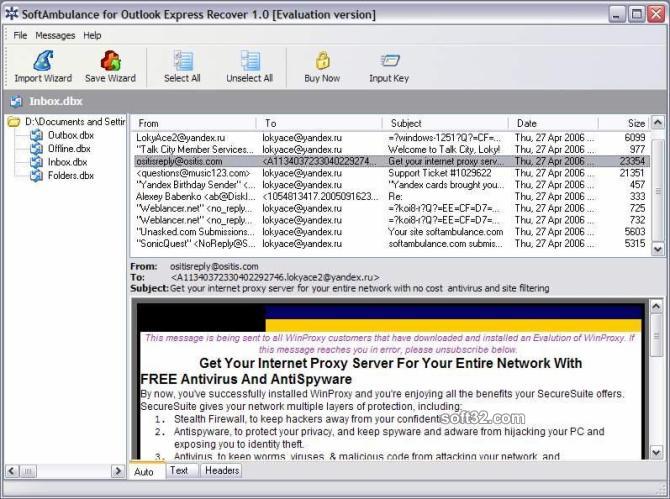Click subject 'Welcome to Talk City, Loky!'
Viewport: 670px width, 499px height.
[444, 150]
